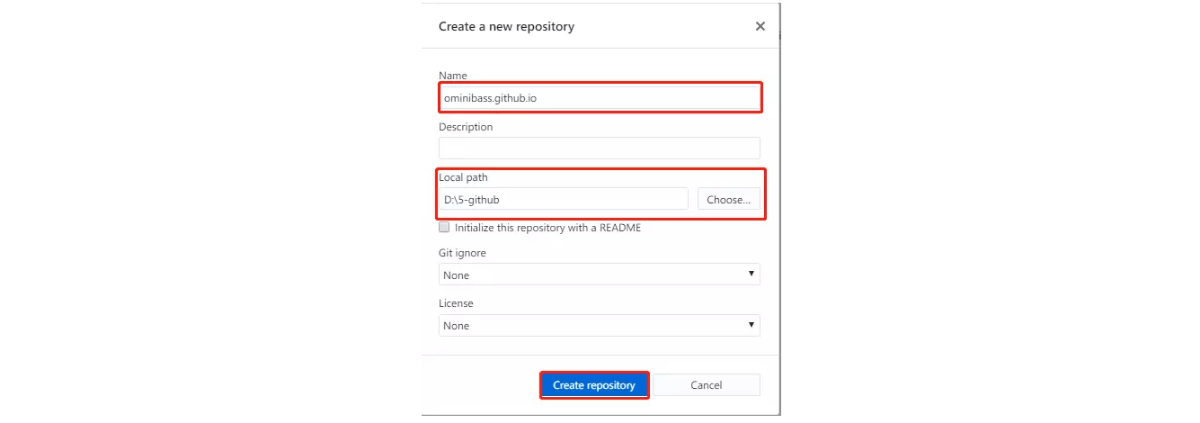Image resolution: width=1200 pixels, height=423 pixels.
Task: Click the License dropdown arrow
Action: (751, 325)
